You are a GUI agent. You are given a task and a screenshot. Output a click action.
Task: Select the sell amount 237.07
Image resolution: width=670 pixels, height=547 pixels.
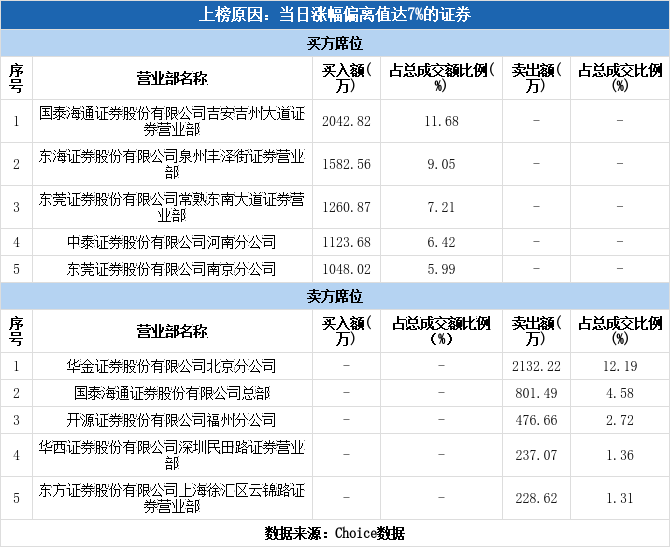point(536,455)
